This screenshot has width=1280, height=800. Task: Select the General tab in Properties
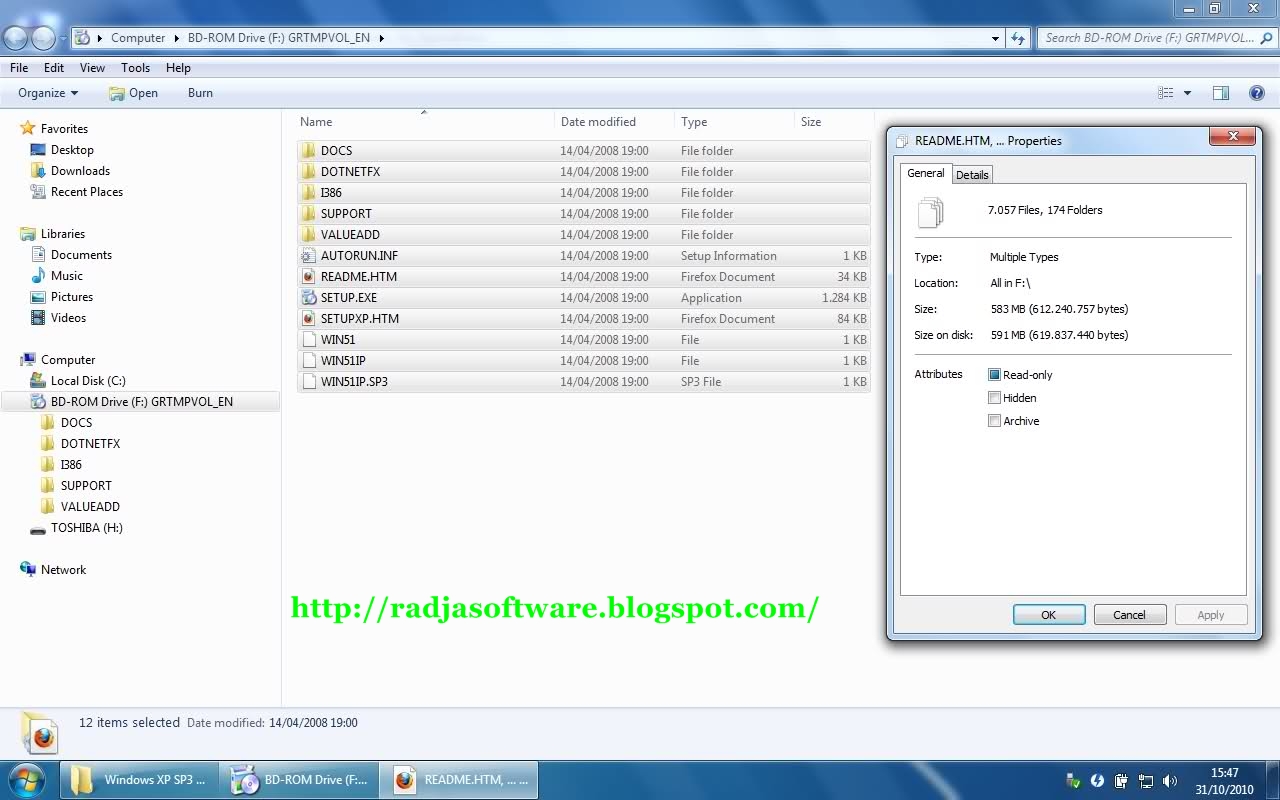click(x=925, y=173)
